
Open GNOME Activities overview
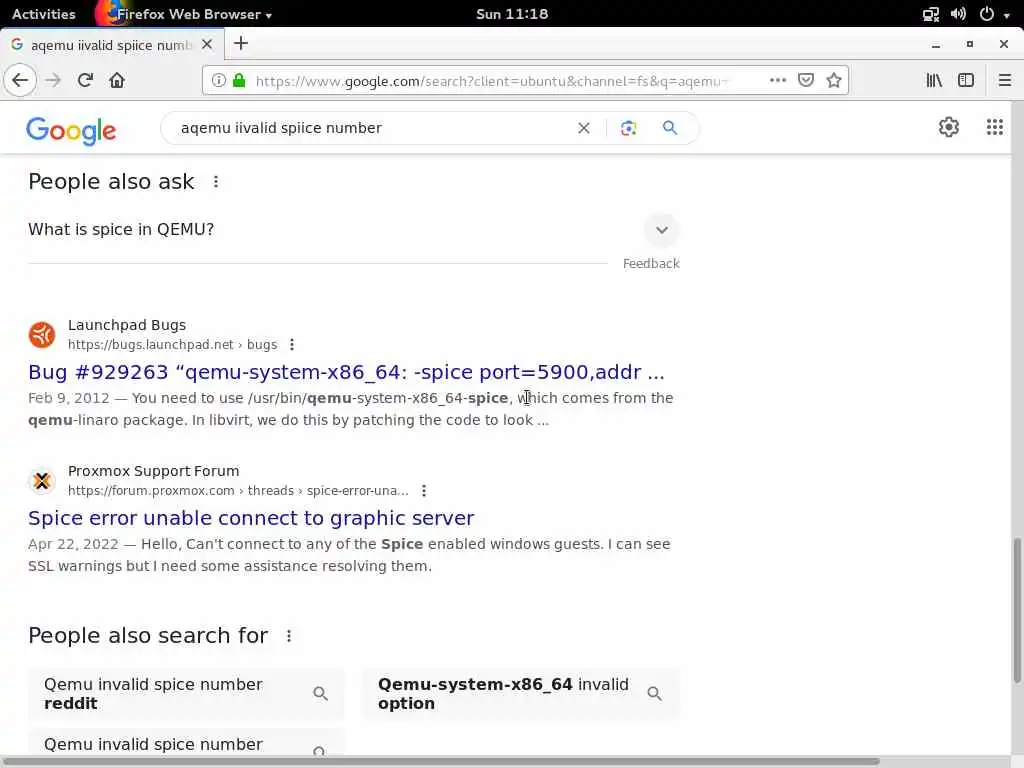point(44,14)
